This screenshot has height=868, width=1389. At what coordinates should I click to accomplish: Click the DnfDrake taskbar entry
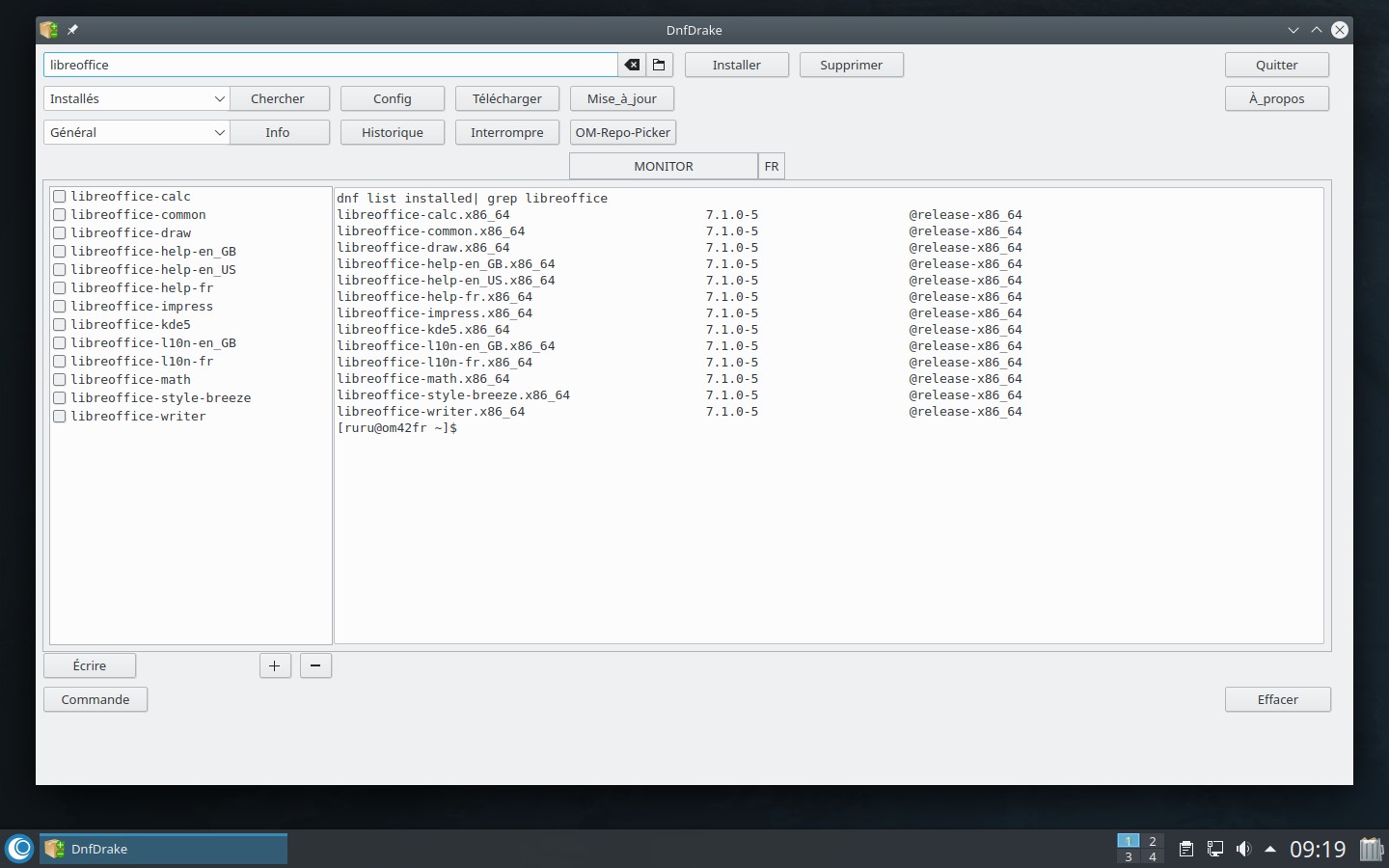point(163,849)
